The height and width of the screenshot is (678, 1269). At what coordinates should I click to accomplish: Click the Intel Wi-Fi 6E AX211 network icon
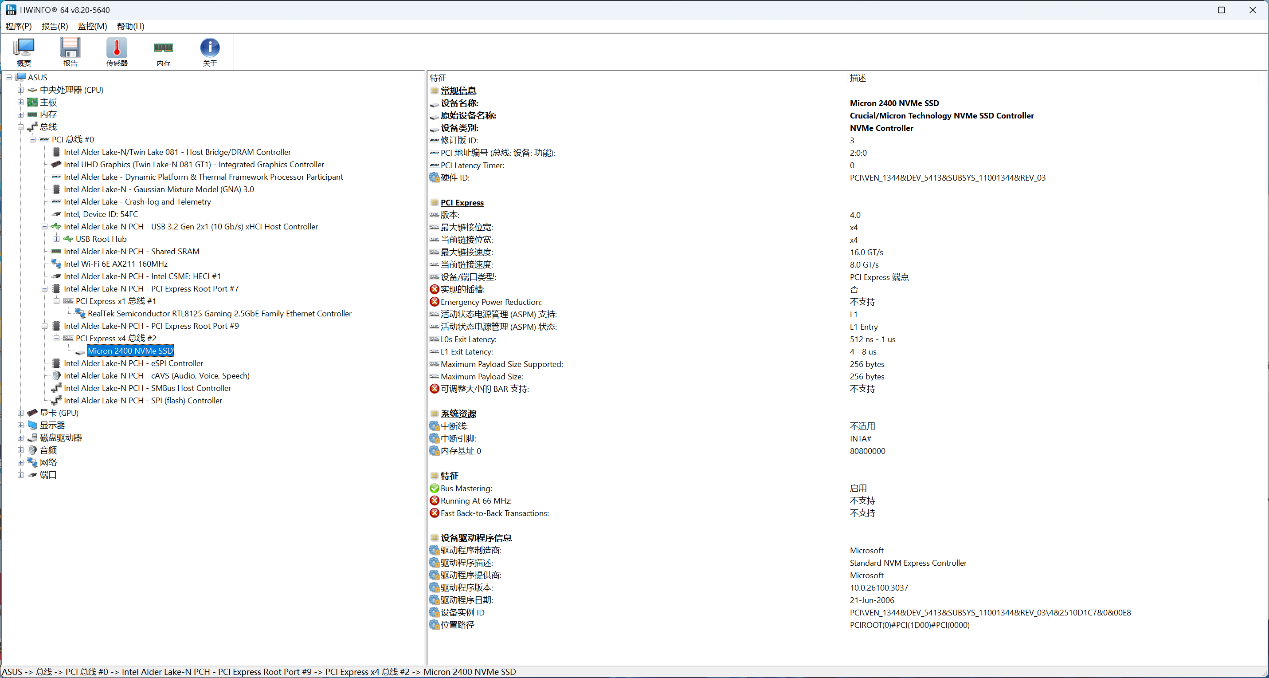(56, 264)
